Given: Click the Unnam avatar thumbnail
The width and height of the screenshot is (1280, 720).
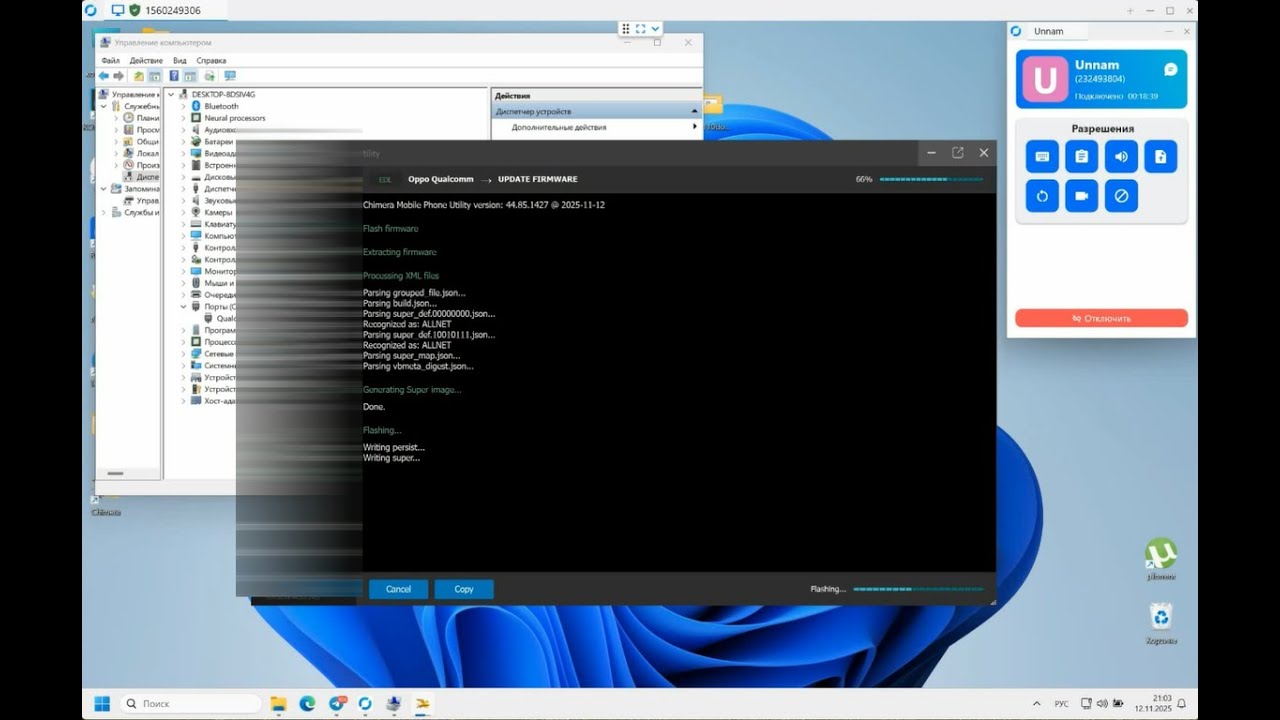Looking at the screenshot, I should tap(1045, 79).
